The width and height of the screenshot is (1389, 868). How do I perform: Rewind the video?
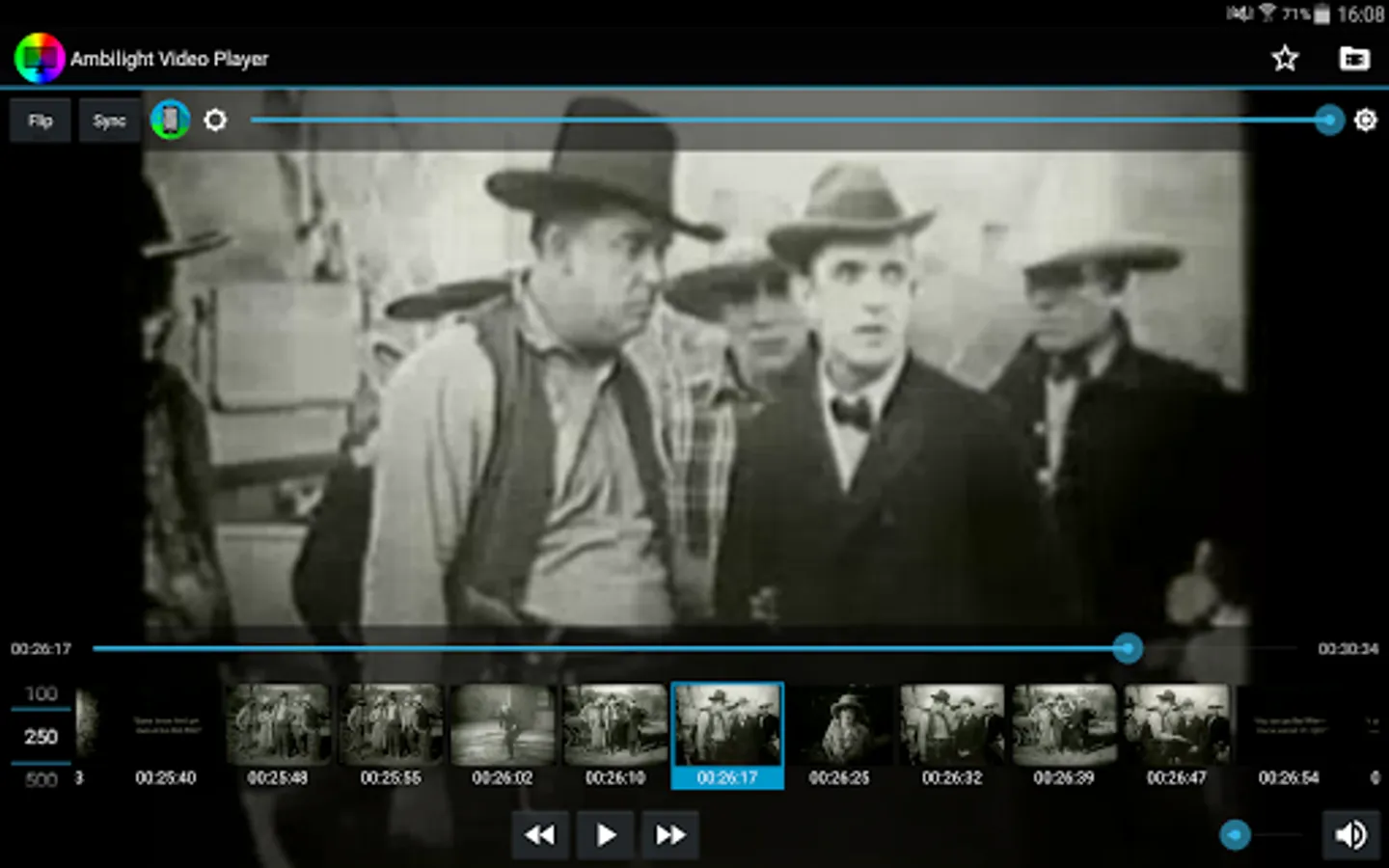point(540,834)
